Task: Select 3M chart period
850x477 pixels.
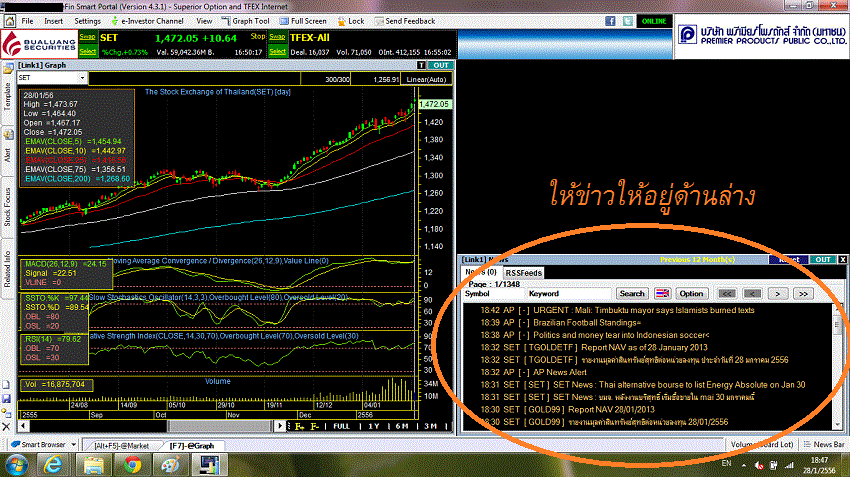Action: [x=430, y=427]
